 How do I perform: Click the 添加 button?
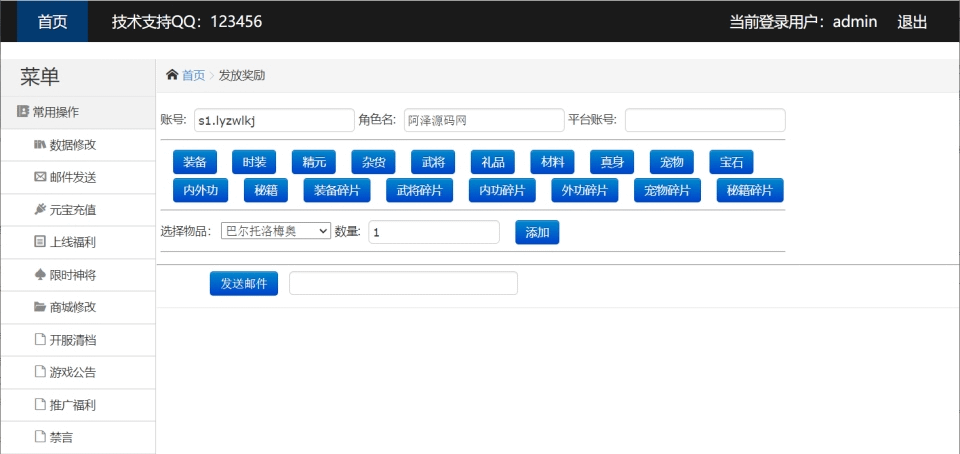click(537, 232)
